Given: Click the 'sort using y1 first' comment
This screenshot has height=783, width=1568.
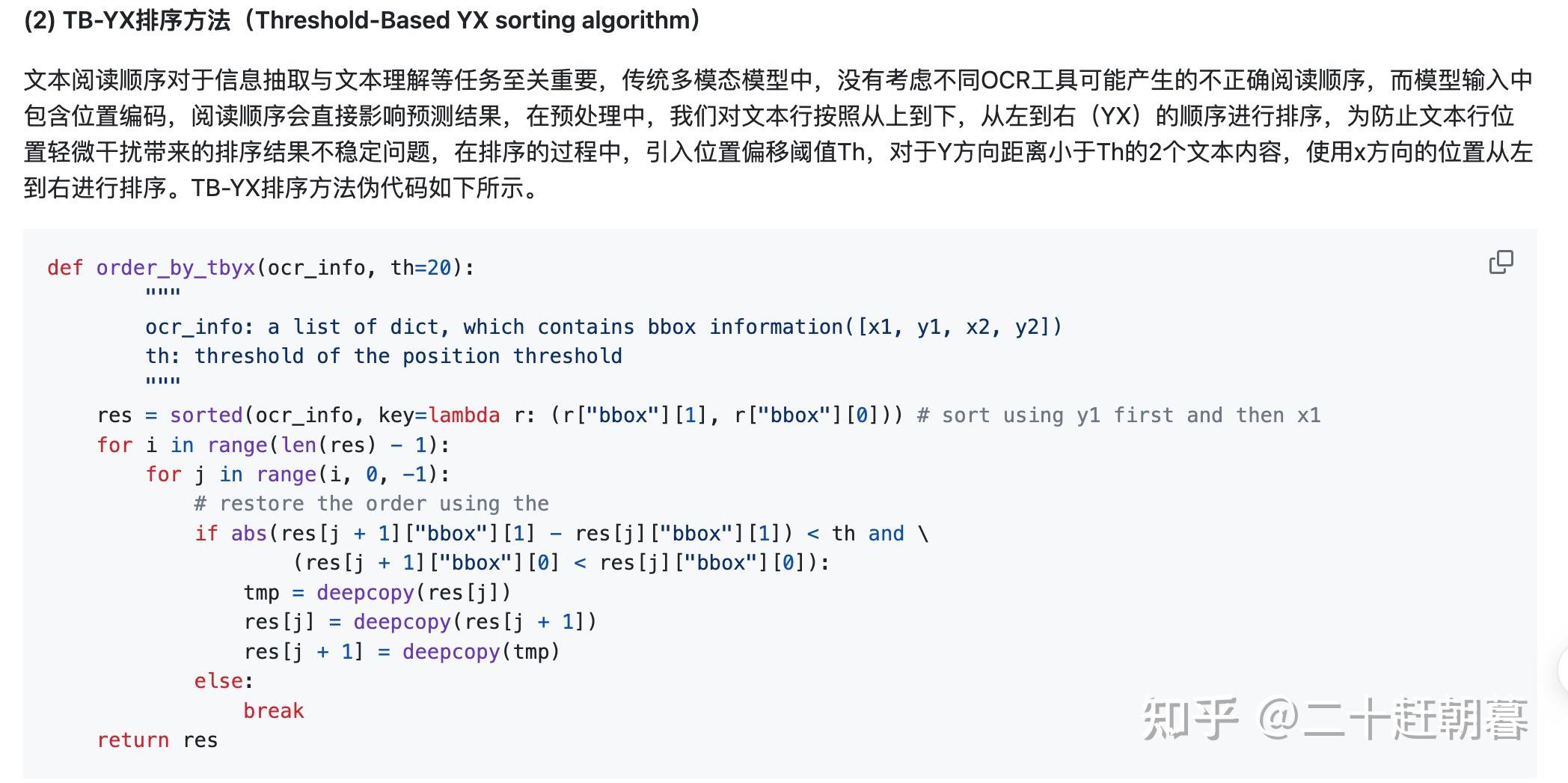Looking at the screenshot, I should (1119, 415).
